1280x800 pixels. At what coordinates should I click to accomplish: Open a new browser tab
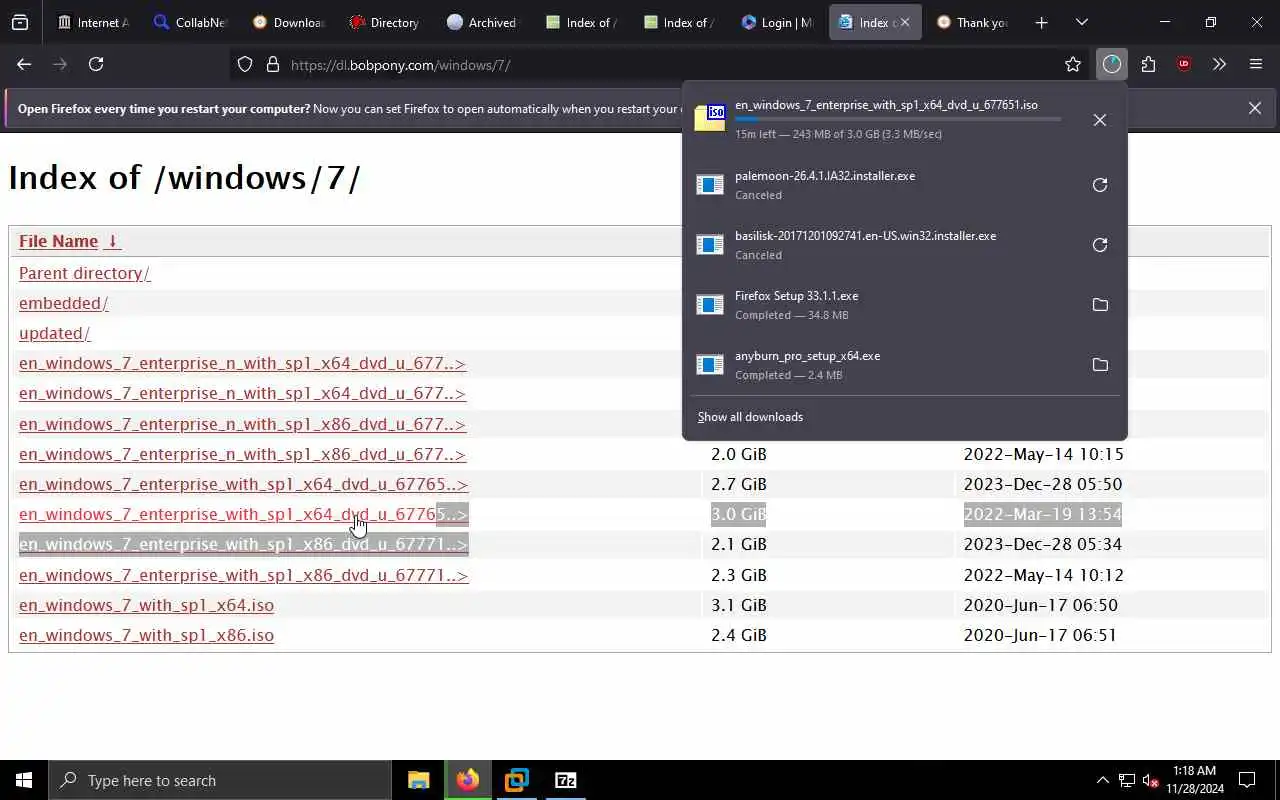[x=1041, y=22]
